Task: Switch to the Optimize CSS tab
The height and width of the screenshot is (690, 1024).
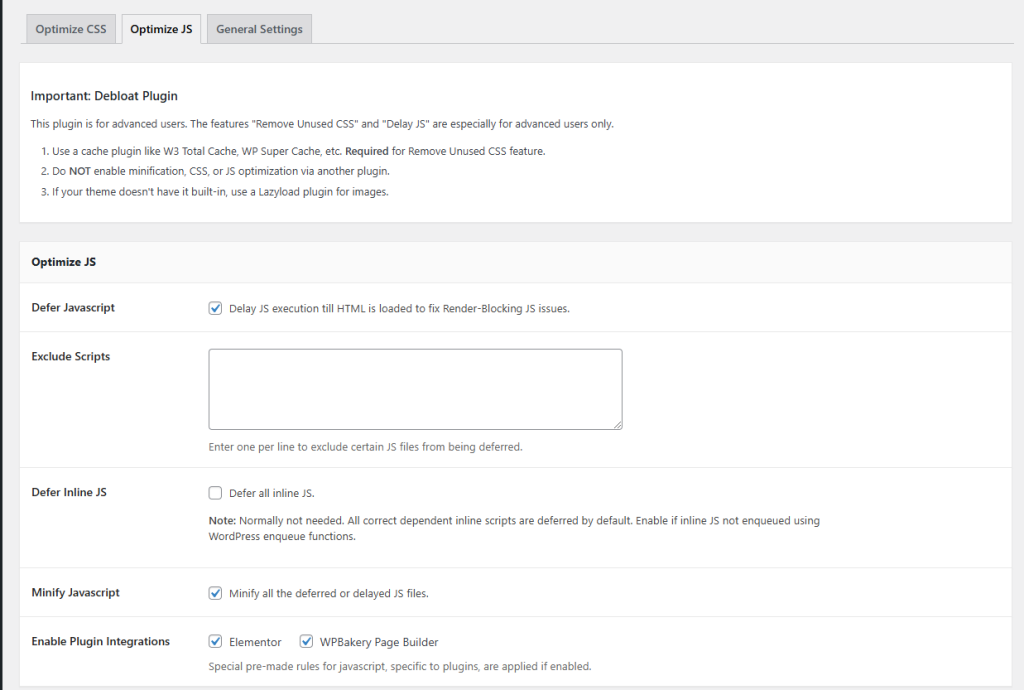Action: click(x=70, y=29)
